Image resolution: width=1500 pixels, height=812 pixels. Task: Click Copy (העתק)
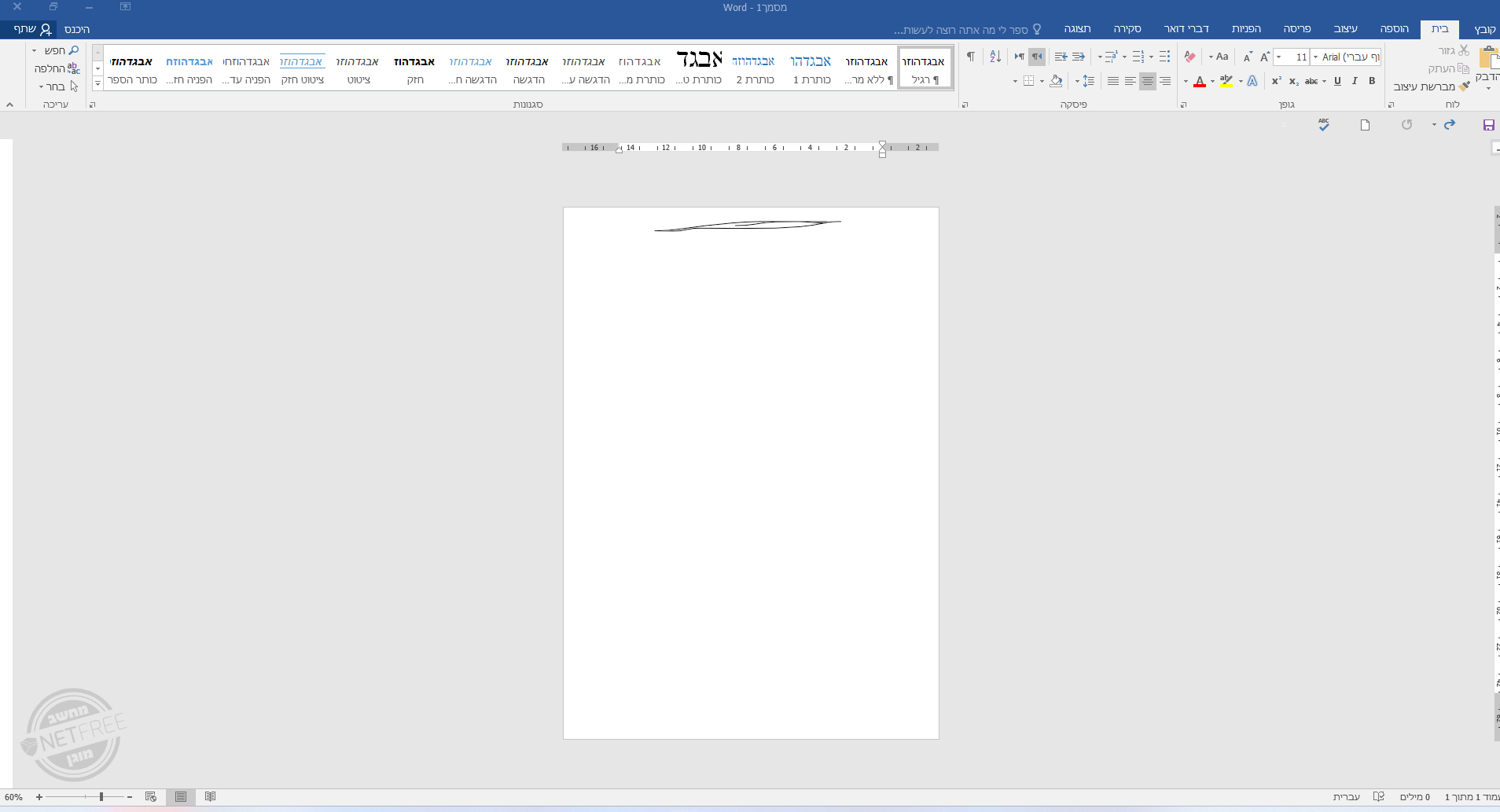click(x=1448, y=68)
